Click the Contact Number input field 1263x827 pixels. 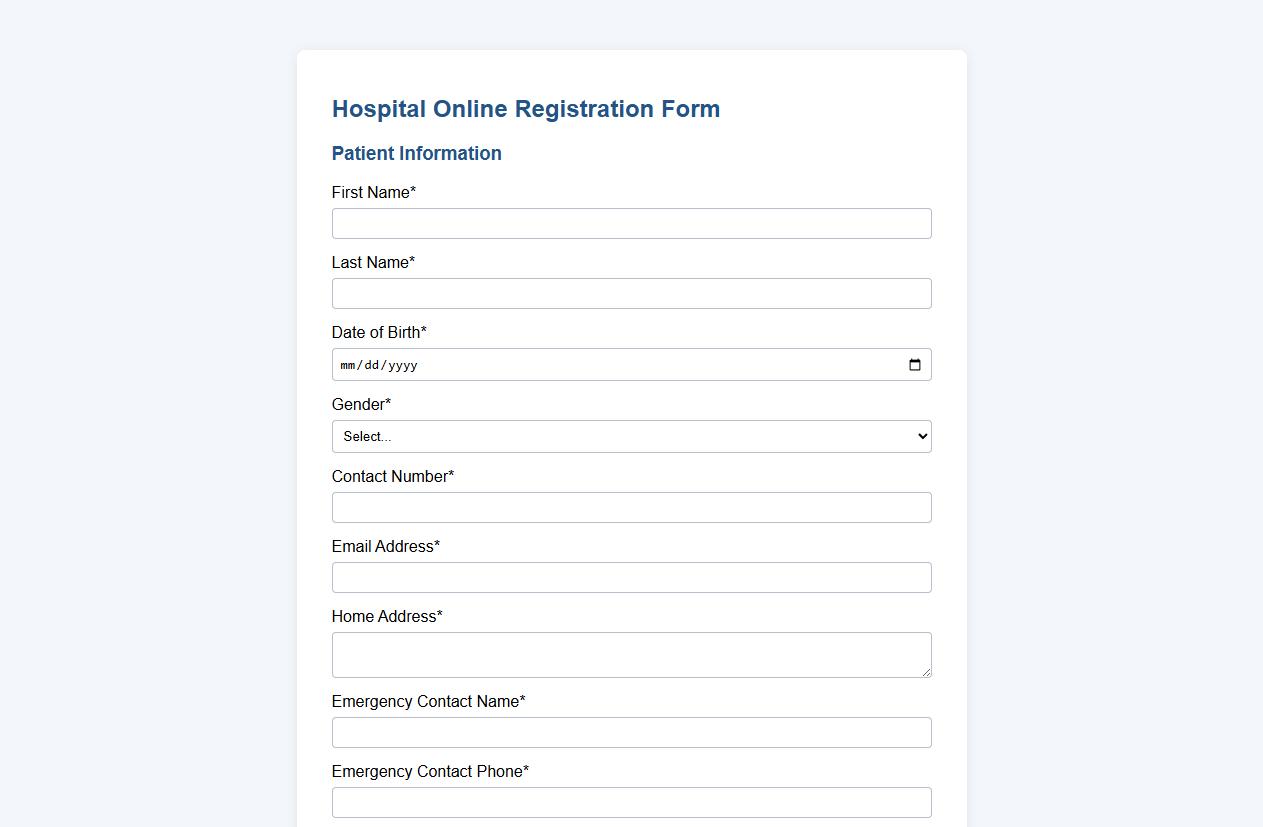[x=631, y=507]
